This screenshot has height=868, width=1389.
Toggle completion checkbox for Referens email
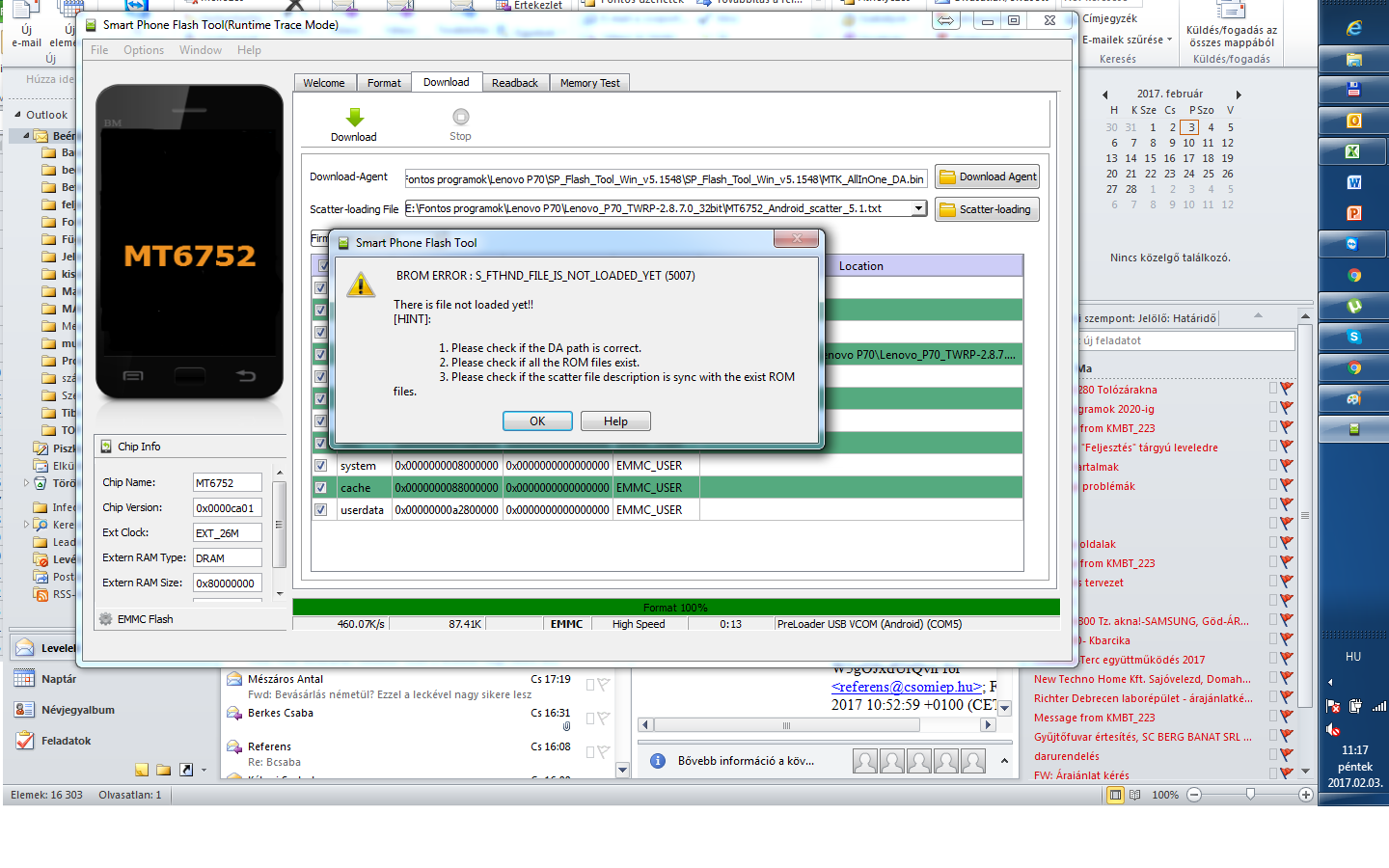point(590,752)
